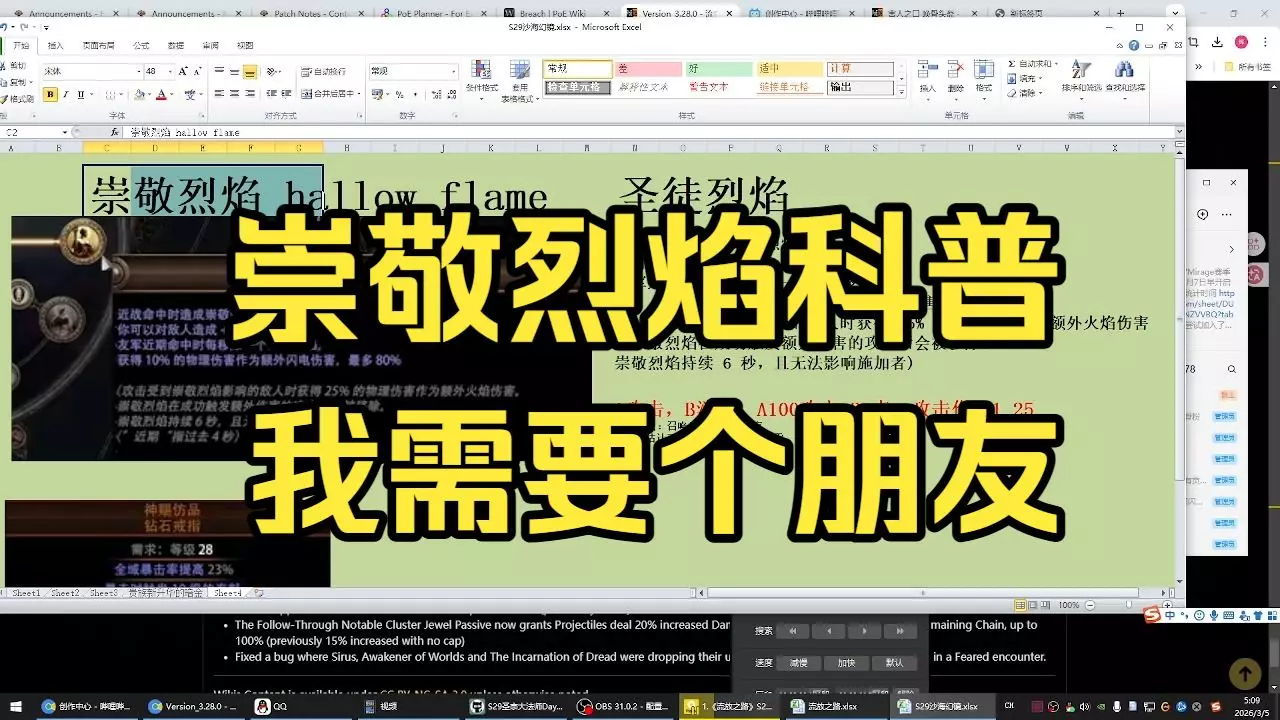Switch to the 公式 ribbon tab
The image size is (1280, 720).
point(140,45)
